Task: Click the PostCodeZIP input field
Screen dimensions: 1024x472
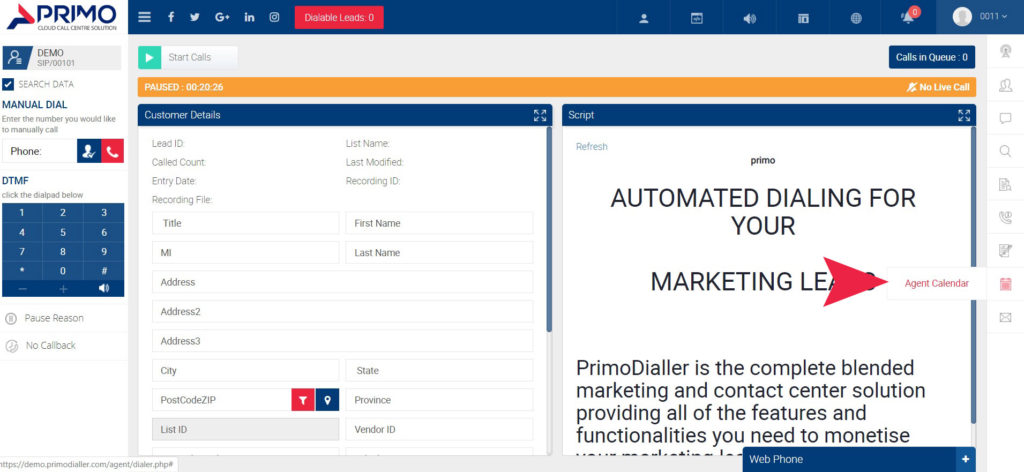Action: click(221, 400)
